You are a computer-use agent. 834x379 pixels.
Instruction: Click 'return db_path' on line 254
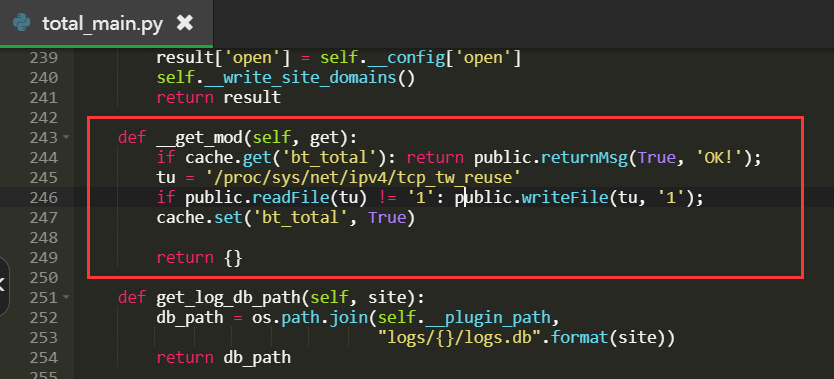tap(224, 357)
